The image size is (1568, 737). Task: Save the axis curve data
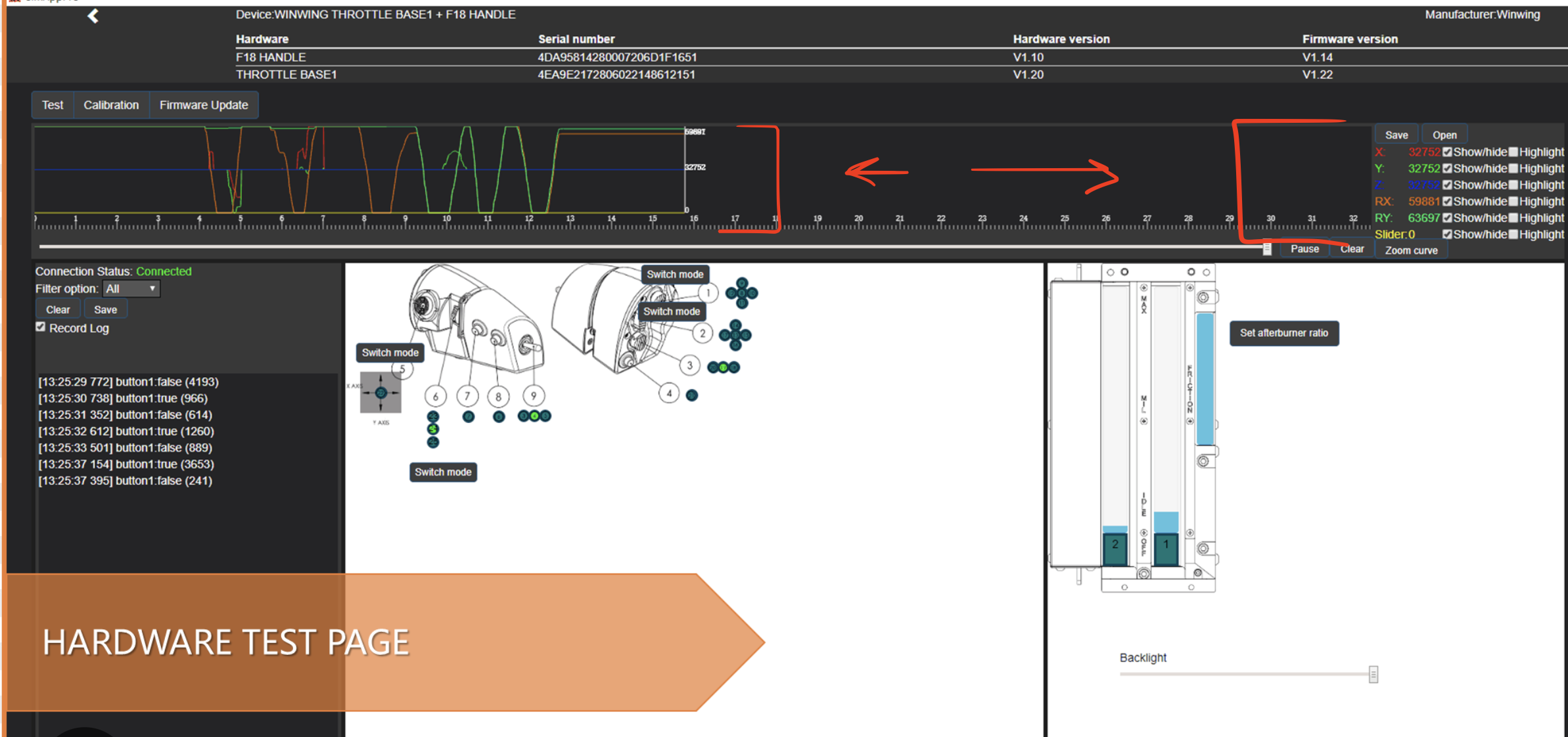(1396, 135)
